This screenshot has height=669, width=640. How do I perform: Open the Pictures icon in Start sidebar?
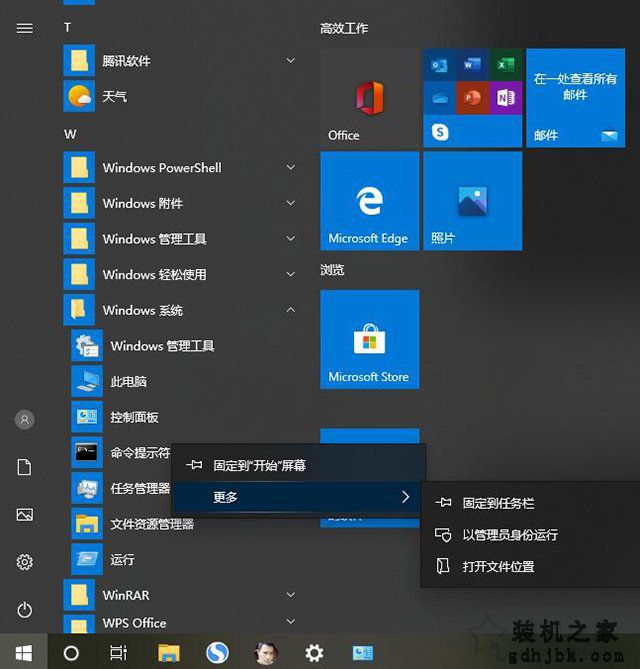24,515
